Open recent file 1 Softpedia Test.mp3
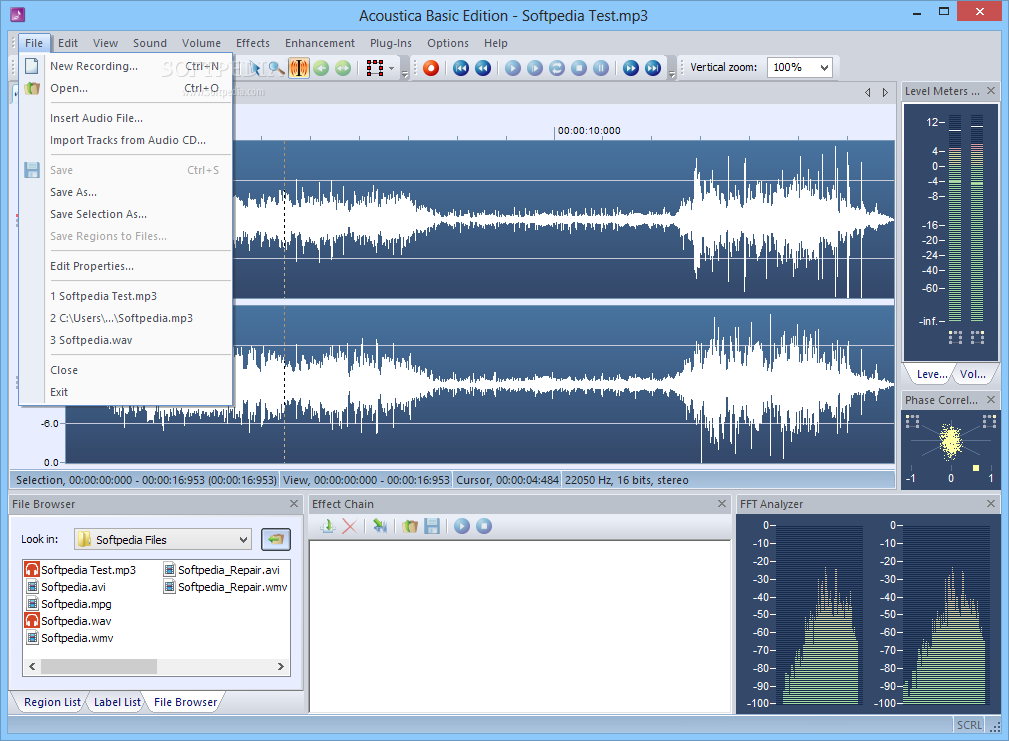This screenshot has width=1009, height=741. pyautogui.click(x=126, y=297)
